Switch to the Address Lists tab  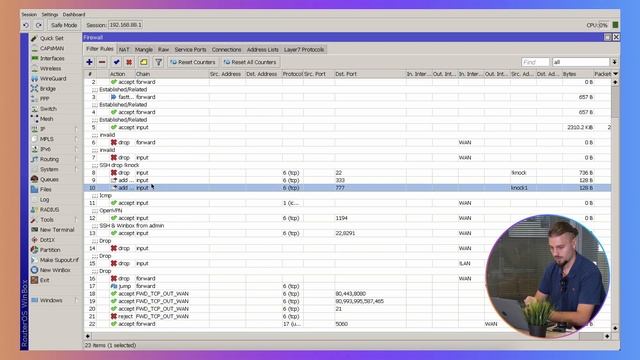click(262, 49)
